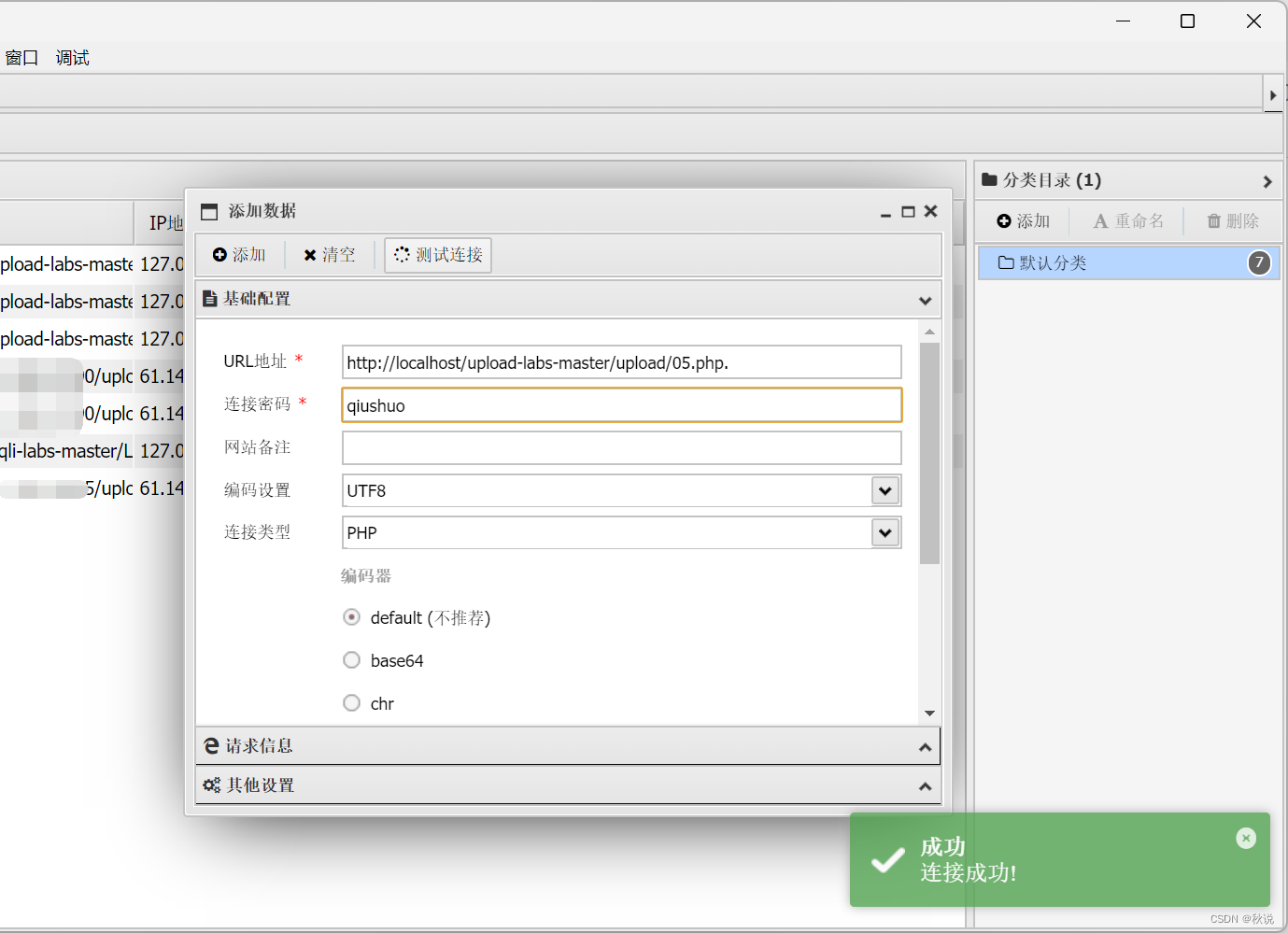
Task: Click the 清空 clear button
Action: pyautogui.click(x=330, y=255)
